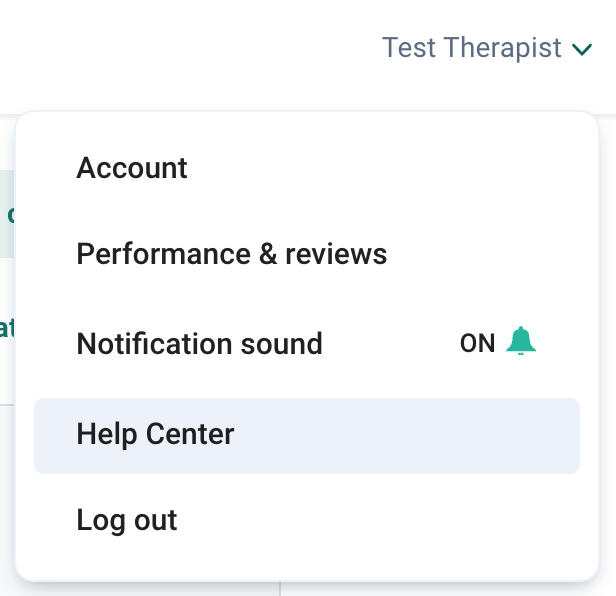Click the vertical divider line below the menu
The width and height of the screenshot is (616, 596).
coord(280,589)
